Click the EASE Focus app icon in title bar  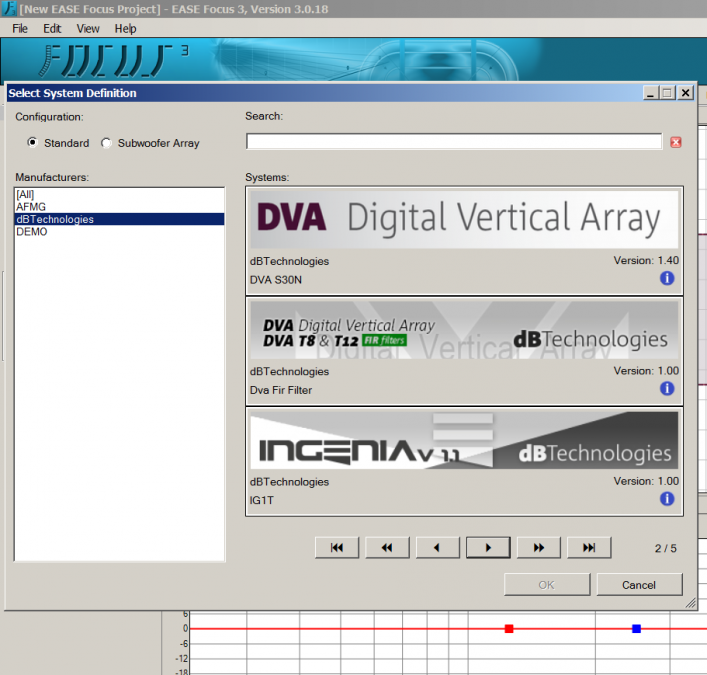[x=9, y=9]
